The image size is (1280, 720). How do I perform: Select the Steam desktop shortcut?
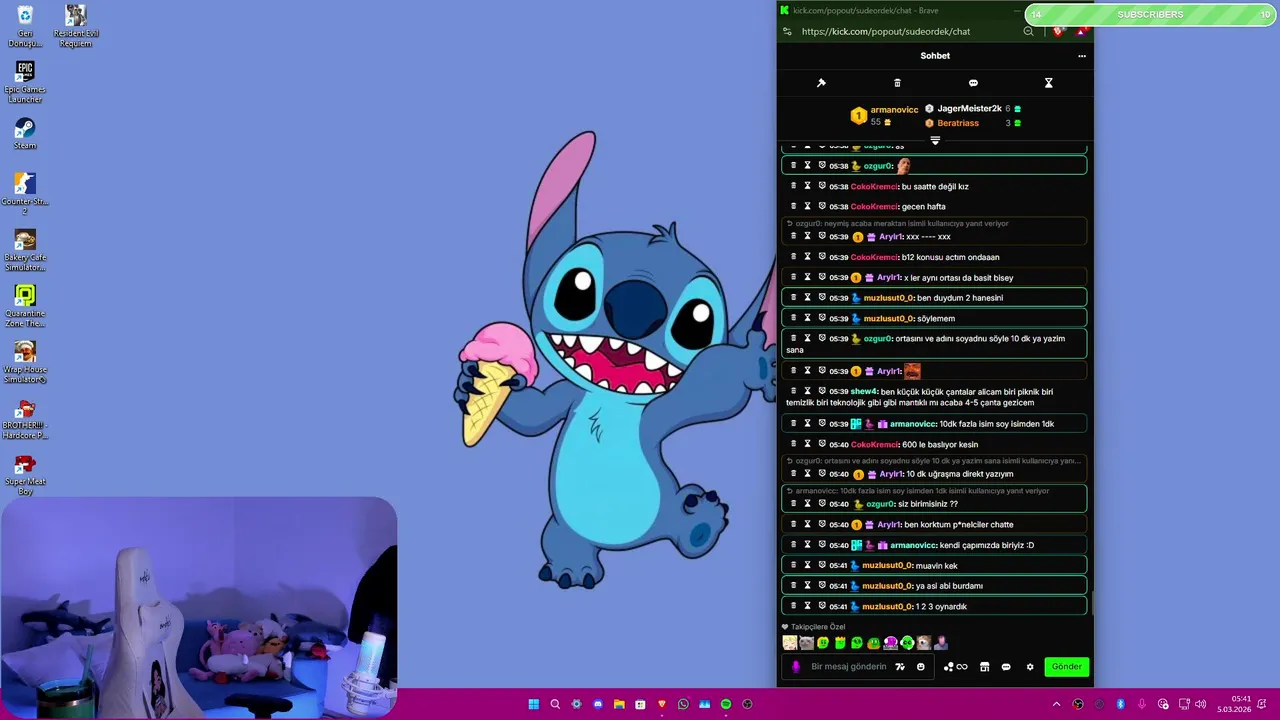coord(25,134)
